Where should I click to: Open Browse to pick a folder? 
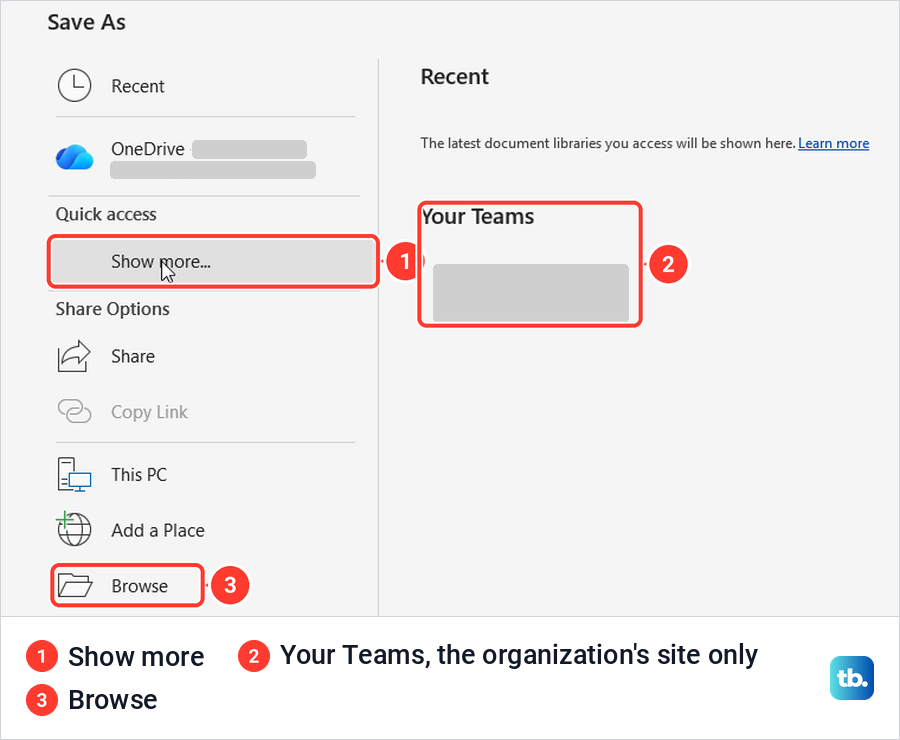pyautogui.click(x=127, y=586)
